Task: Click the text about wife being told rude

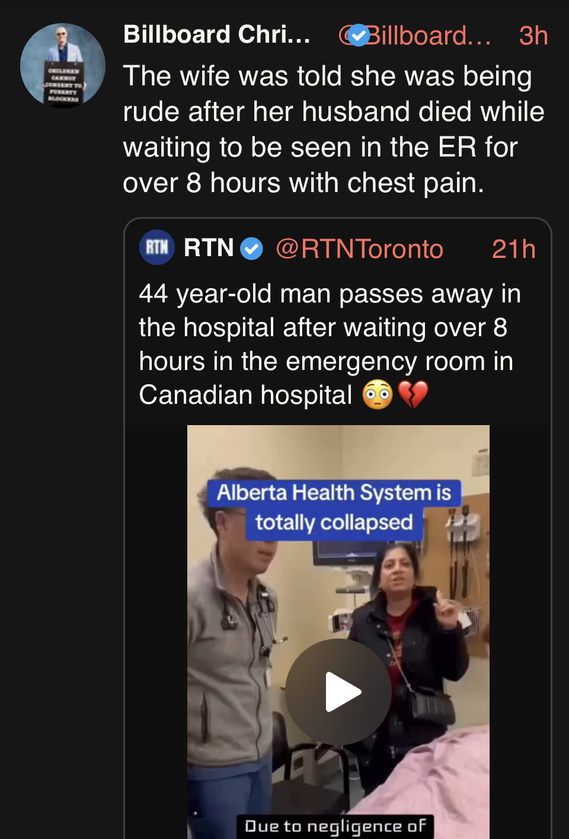Action: coord(333,129)
